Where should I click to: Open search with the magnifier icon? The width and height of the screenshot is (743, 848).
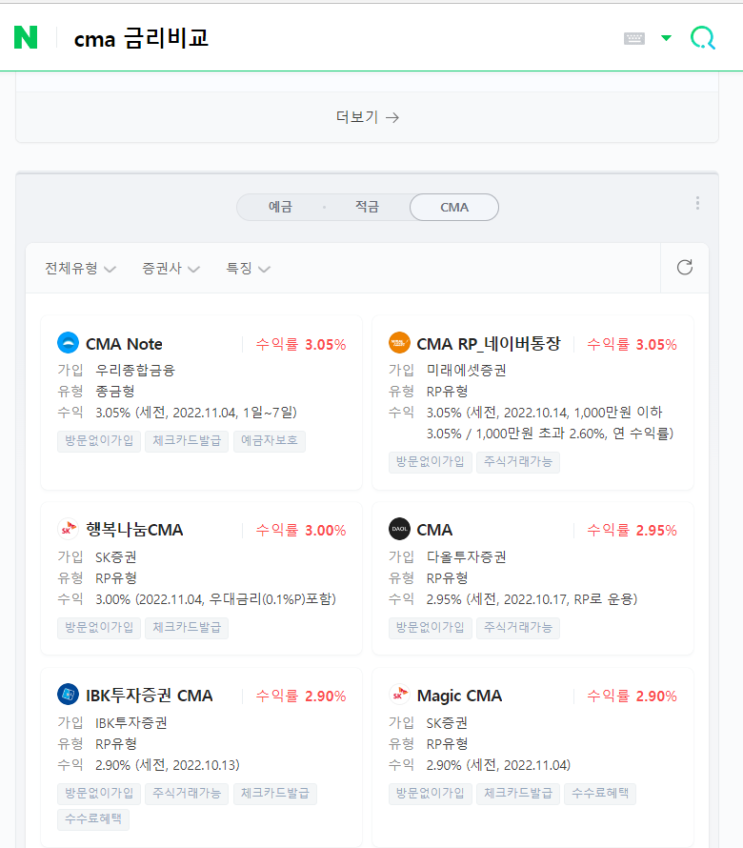point(703,37)
